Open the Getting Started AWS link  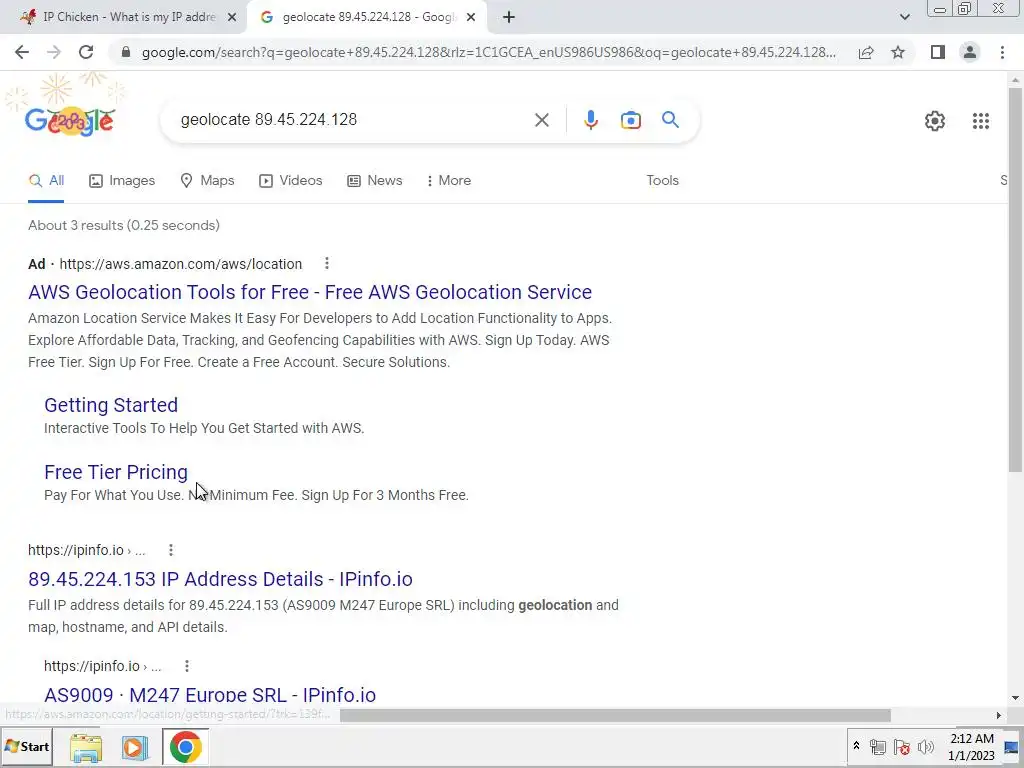(x=111, y=405)
